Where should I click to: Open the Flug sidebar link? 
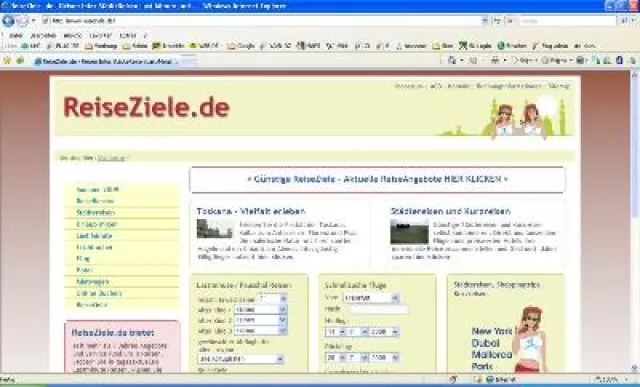click(83, 258)
